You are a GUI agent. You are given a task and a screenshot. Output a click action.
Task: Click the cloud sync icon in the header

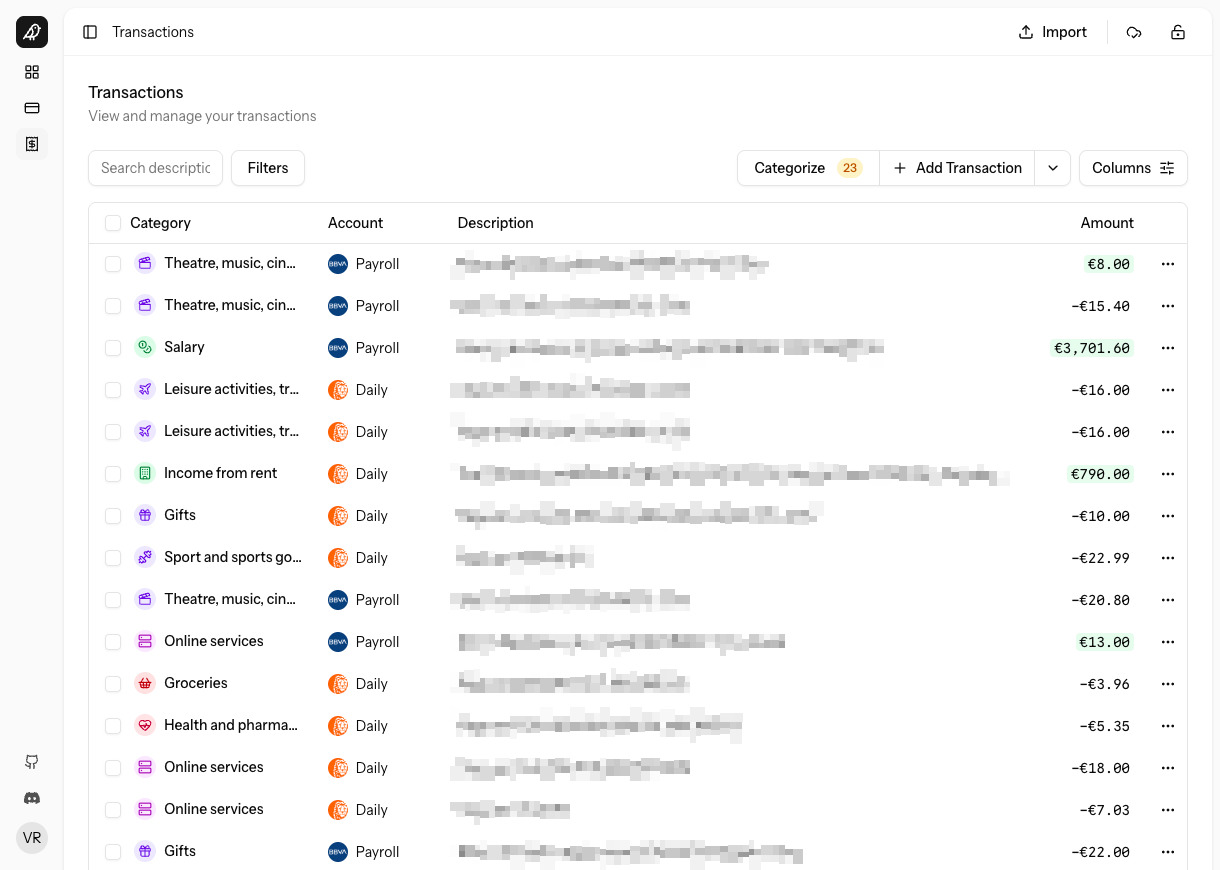(x=1134, y=32)
